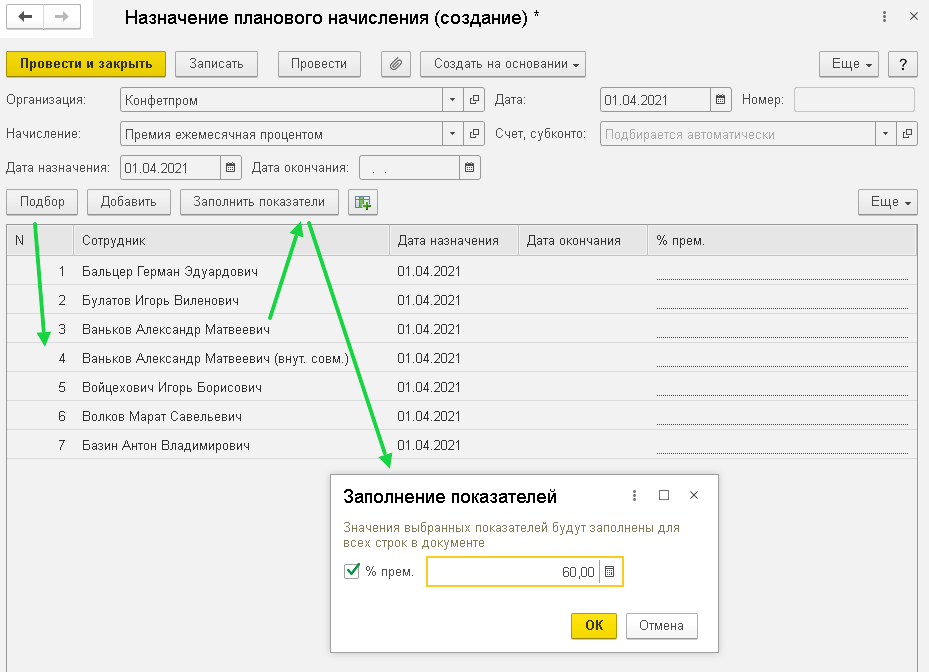Maximize the Заполнение показателей dialog
This screenshot has width=929, height=672.
(664, 495)
